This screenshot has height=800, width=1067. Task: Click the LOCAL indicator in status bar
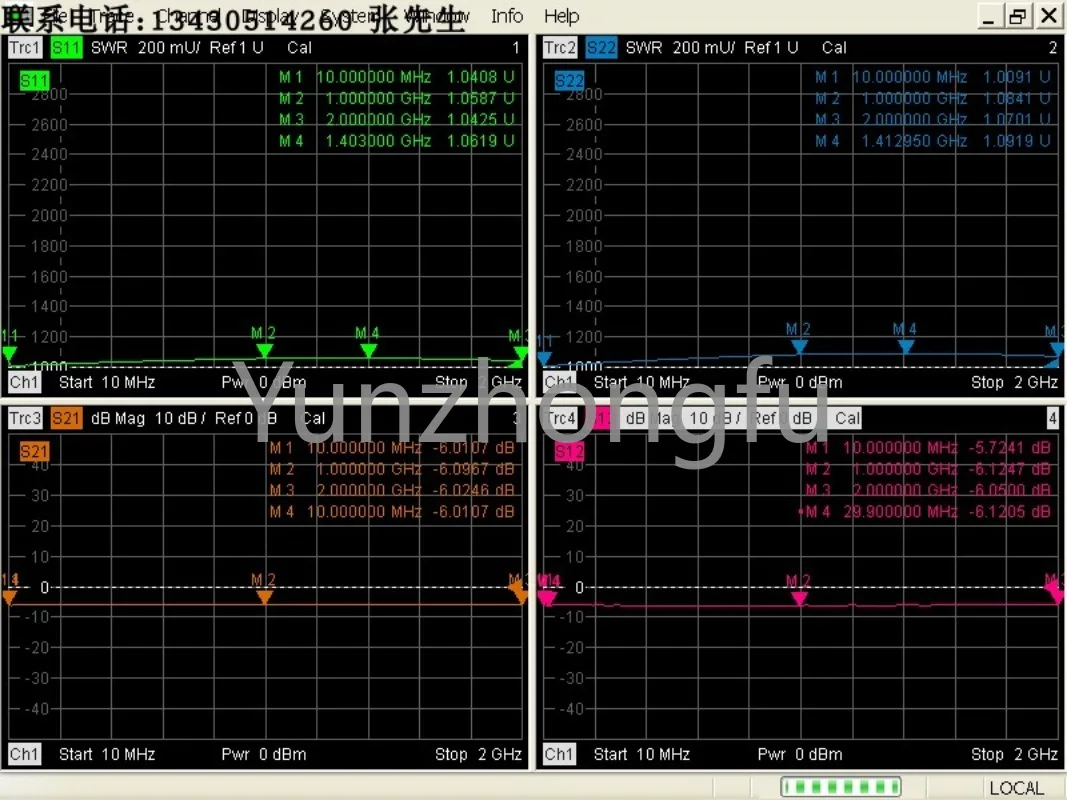1016,788
